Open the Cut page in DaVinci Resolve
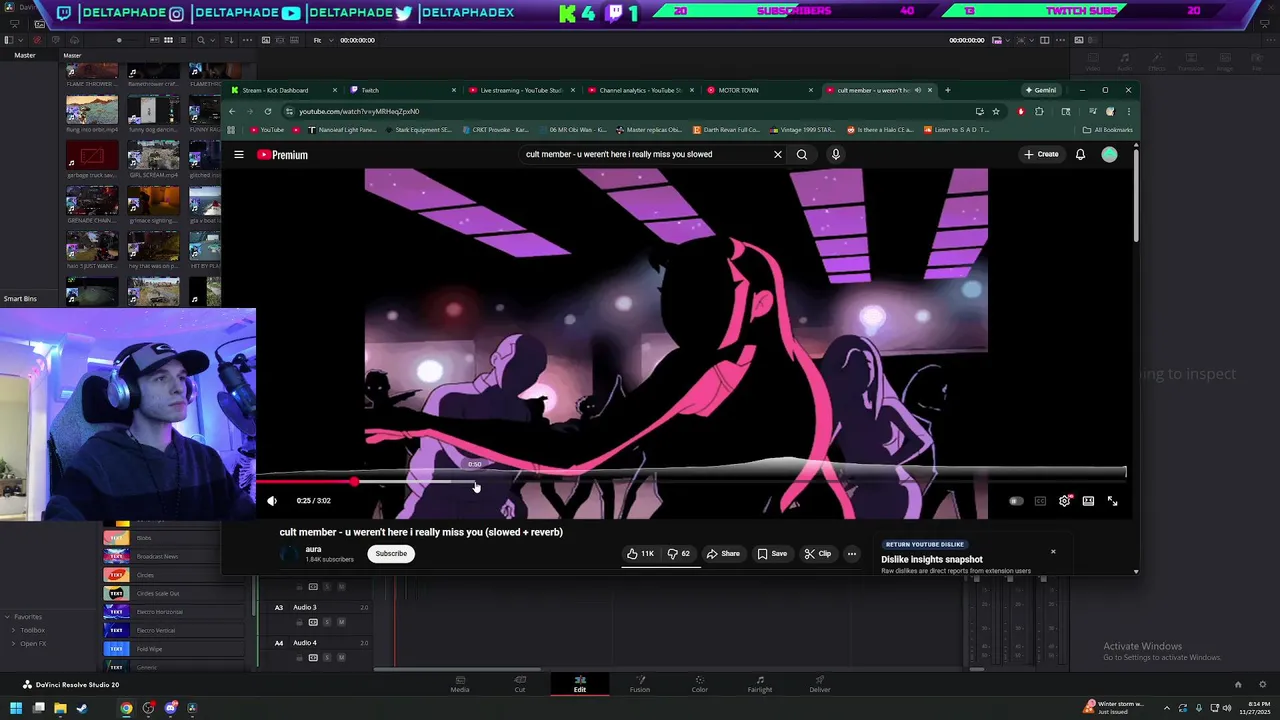 [x=520, y=684]
